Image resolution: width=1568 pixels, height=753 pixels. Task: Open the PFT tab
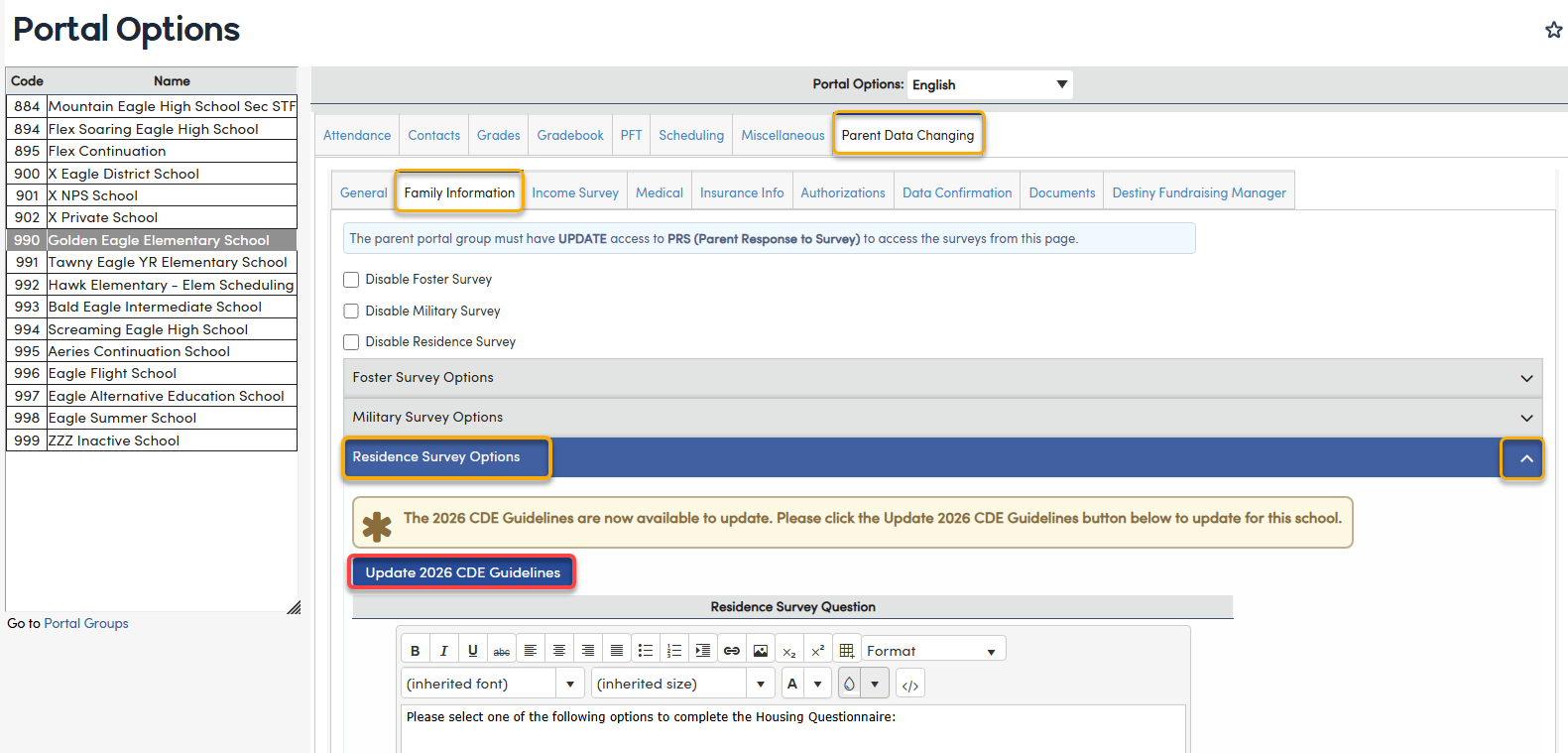click(x=632, y=136)
